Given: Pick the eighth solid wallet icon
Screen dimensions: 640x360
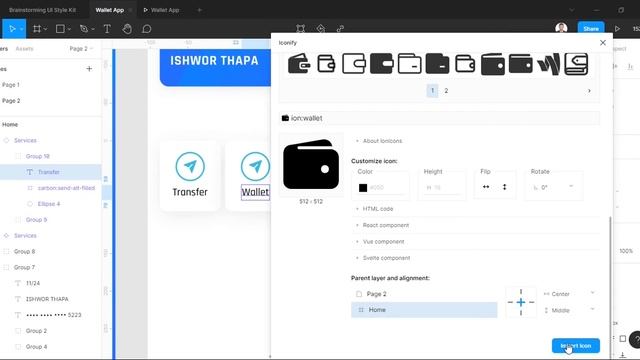Looking at the screenshot, I should [x=493, y=64].
